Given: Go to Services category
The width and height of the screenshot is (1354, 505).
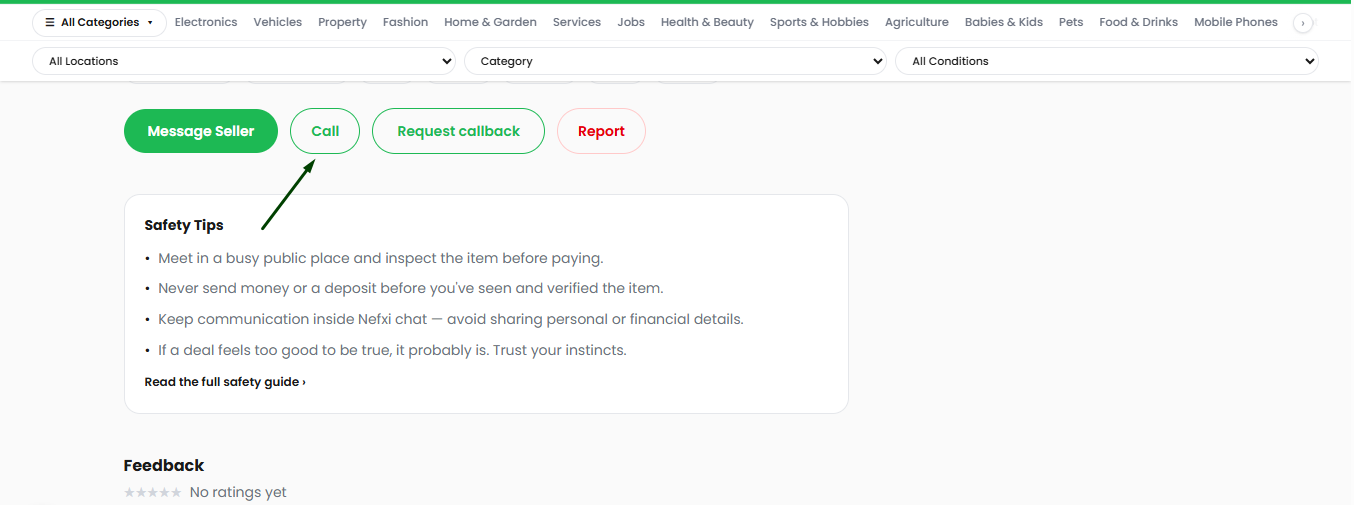Looking at the screenshot, I should (x=577, y=22).
